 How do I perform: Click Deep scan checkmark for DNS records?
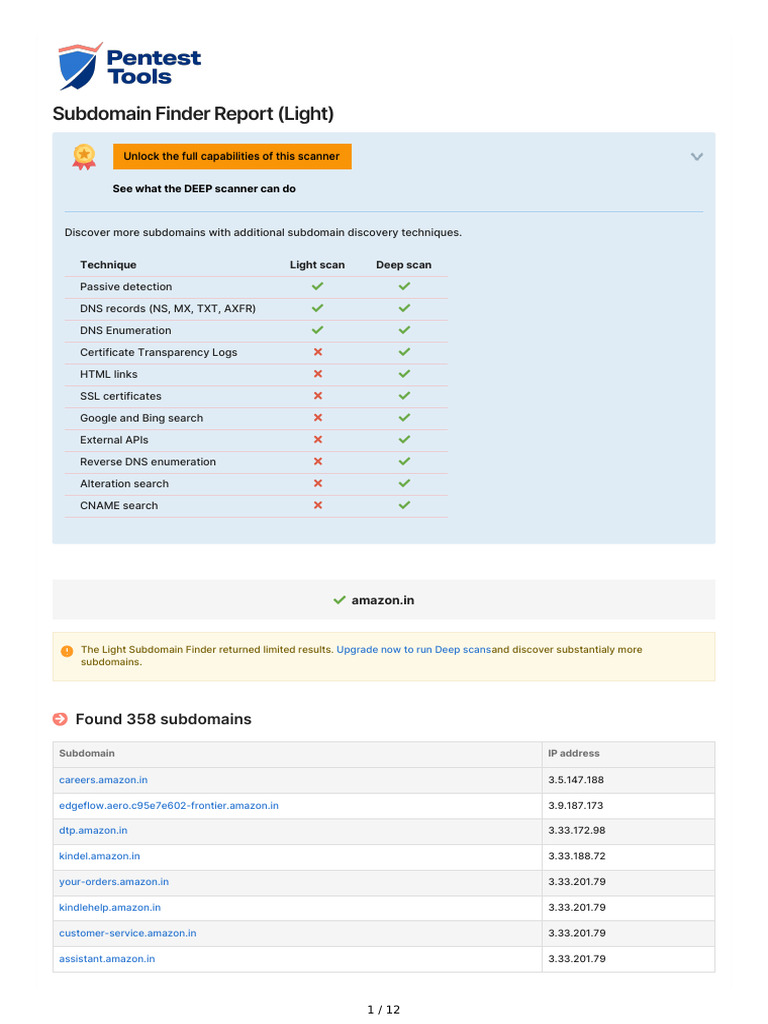(404, 308)
